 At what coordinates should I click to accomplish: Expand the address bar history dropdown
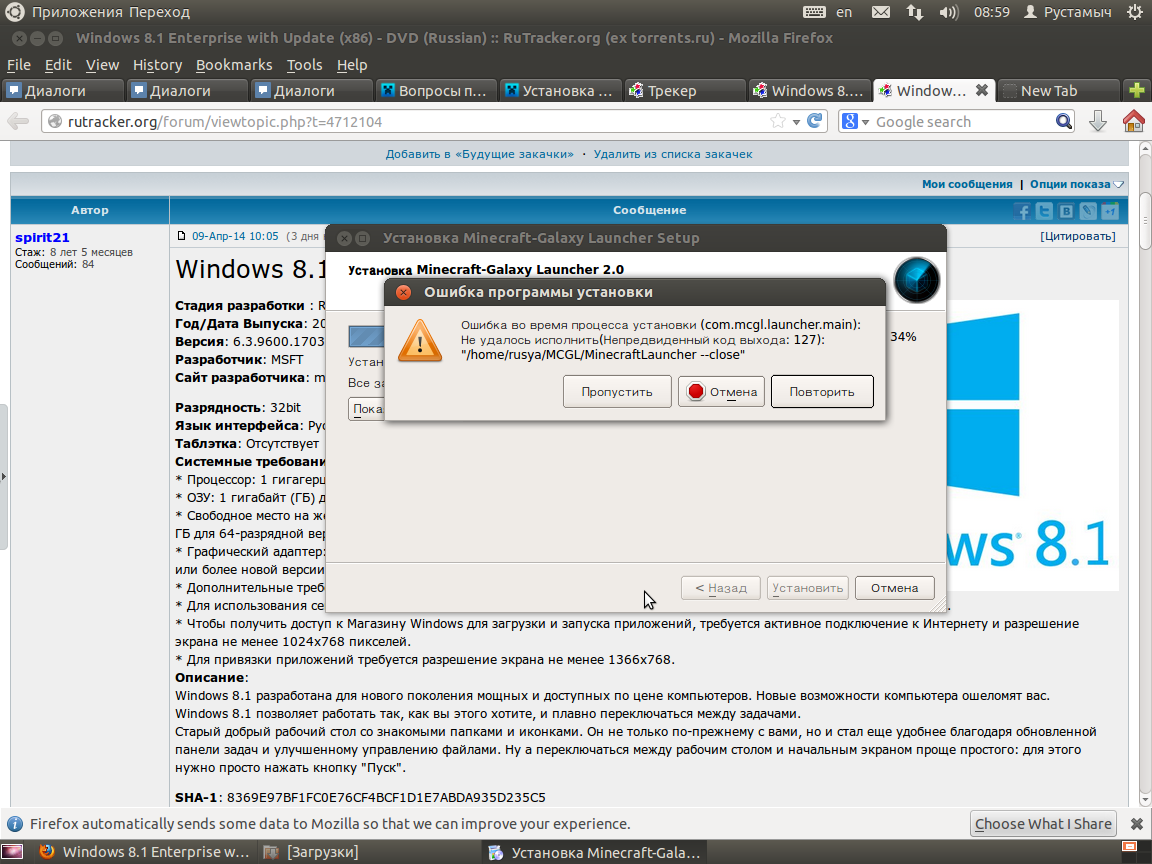(x=796, y=122)
